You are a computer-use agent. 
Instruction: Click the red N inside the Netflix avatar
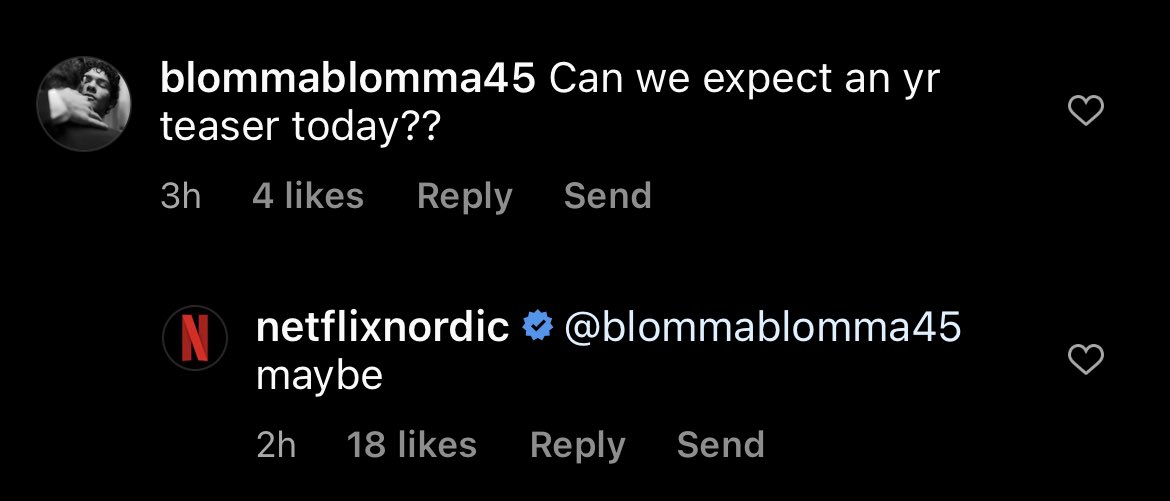[195, 338]
